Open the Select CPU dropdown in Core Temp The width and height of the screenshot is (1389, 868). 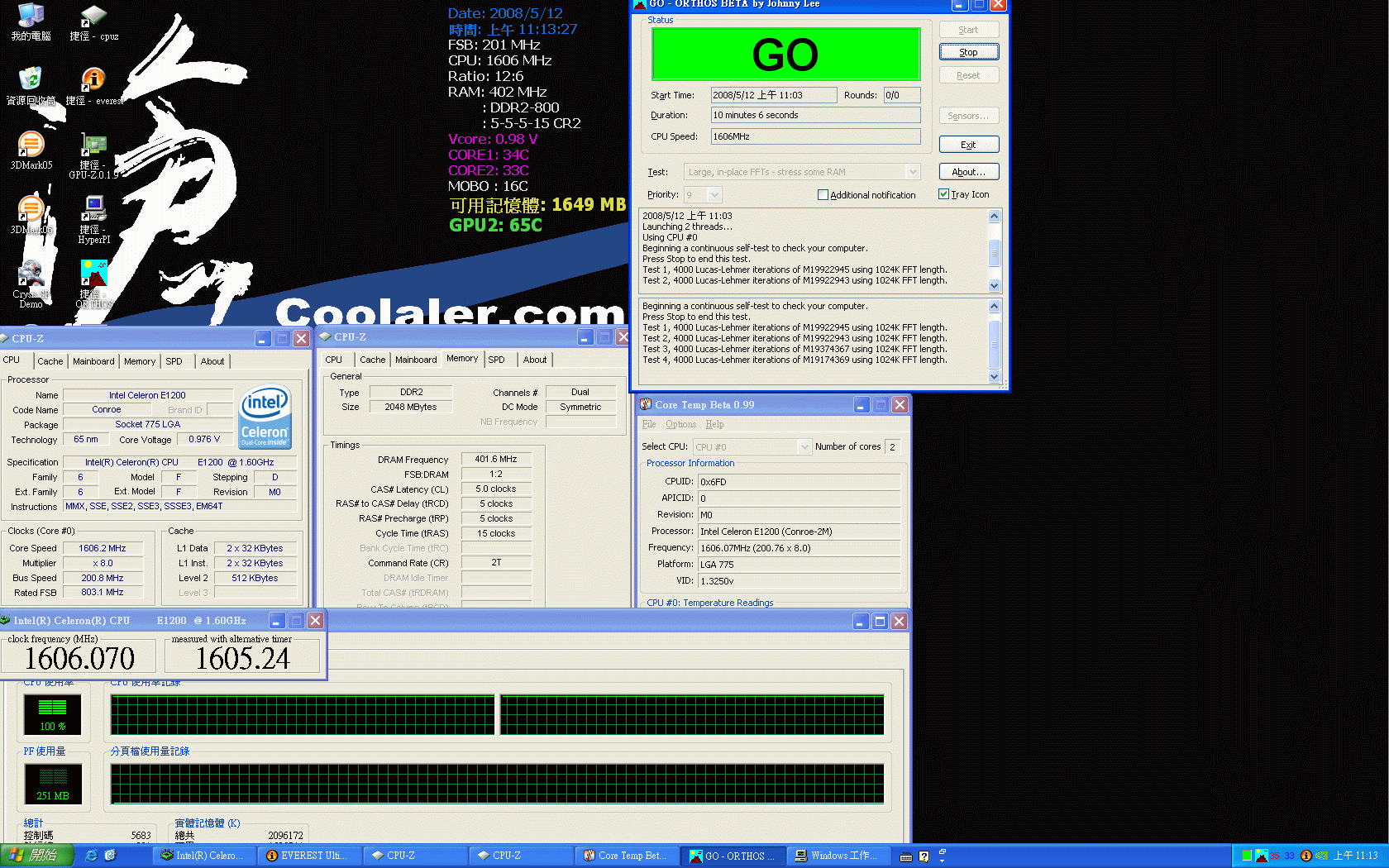point(804,446)
